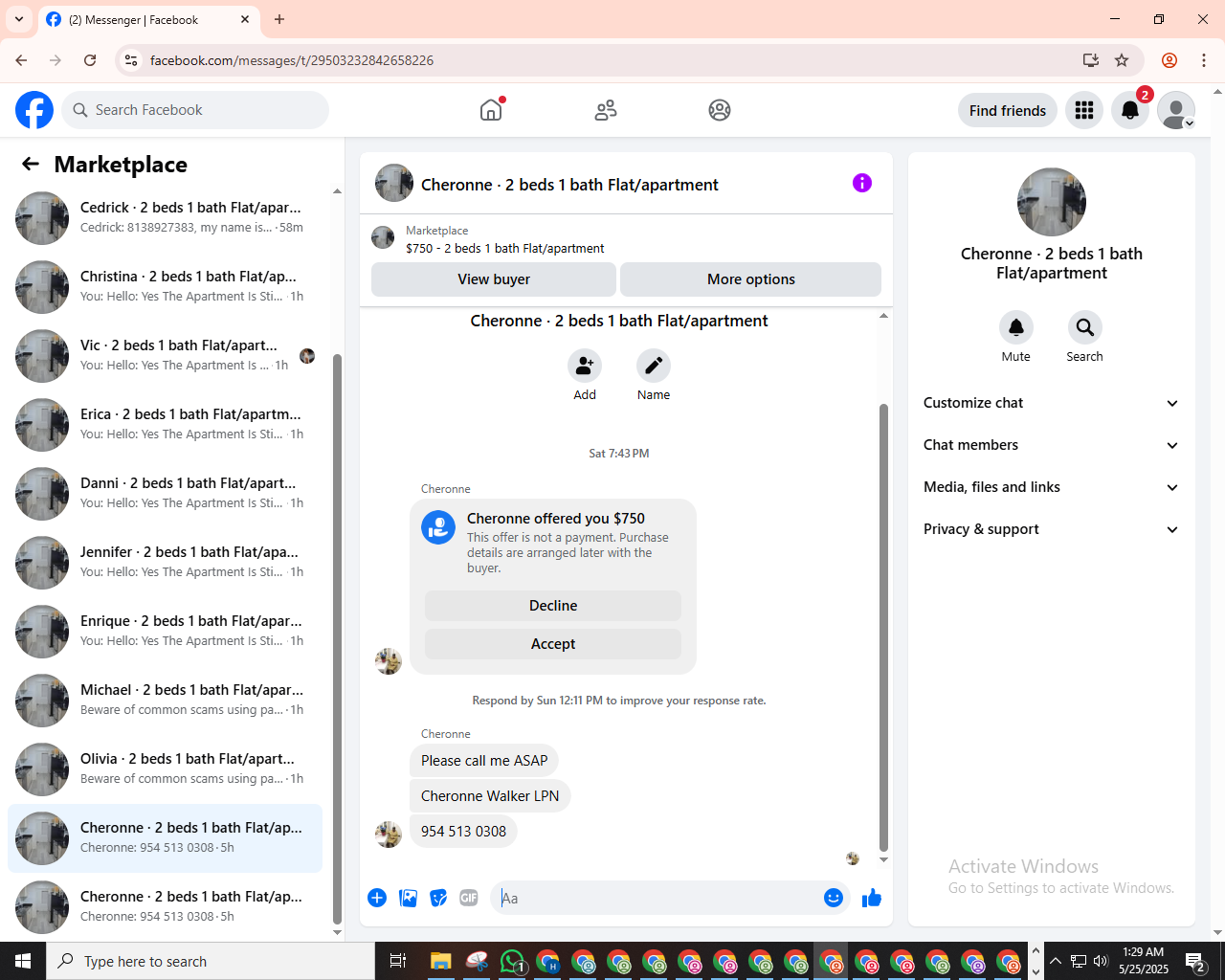Viewport: 1225px width, 980px height.
Task: Open Cedric's conversation in the list
Action: coord(165,218)
